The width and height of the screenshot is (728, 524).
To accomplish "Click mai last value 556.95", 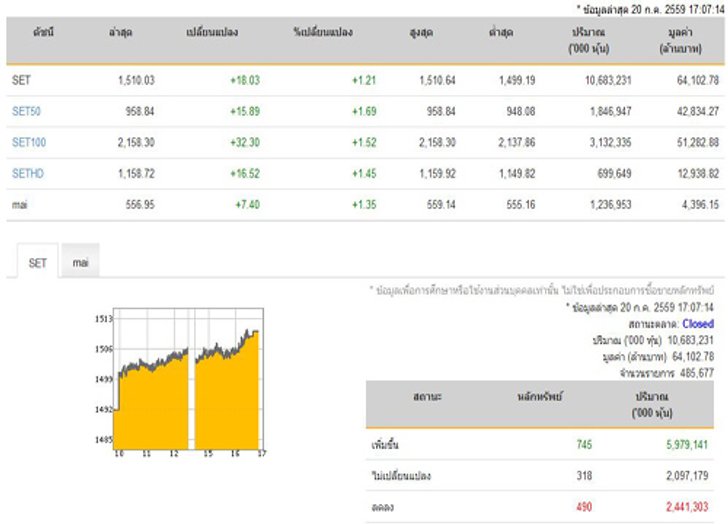I will 140,205.
